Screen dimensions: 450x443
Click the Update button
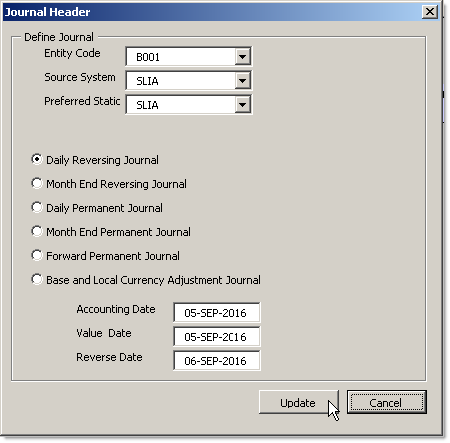click(x=299, y=402)
